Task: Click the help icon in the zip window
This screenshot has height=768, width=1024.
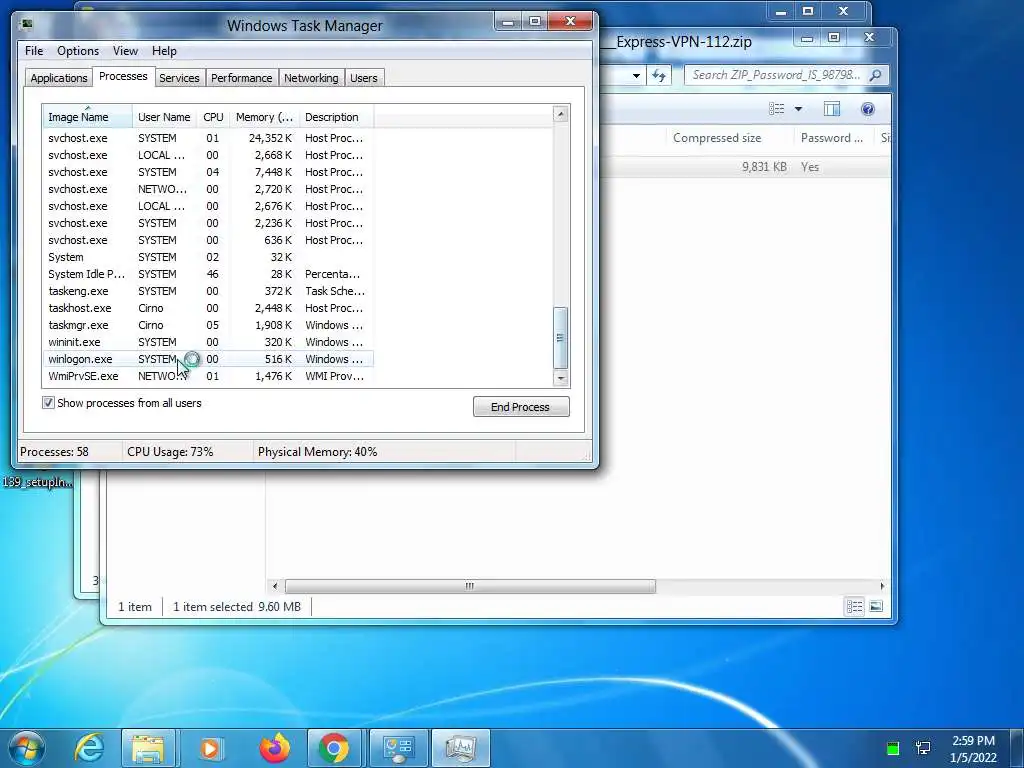Action: pyautogui.click(x=867, y=109)
